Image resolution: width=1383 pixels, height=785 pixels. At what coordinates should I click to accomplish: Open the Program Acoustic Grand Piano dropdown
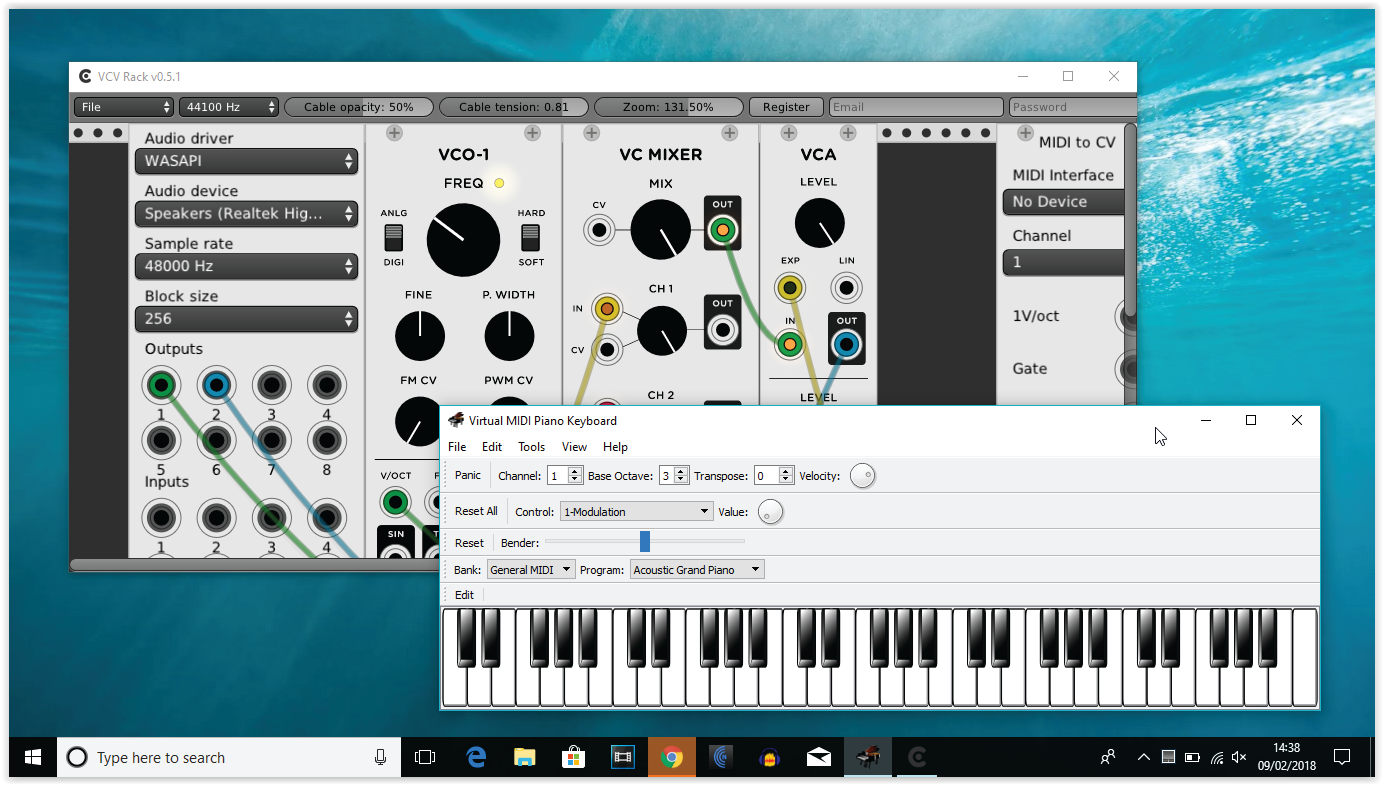(697, 570)
